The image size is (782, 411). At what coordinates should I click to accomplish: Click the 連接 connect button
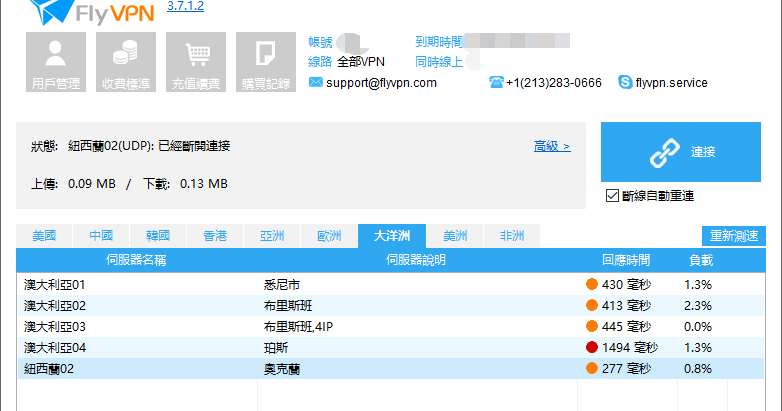681,152
